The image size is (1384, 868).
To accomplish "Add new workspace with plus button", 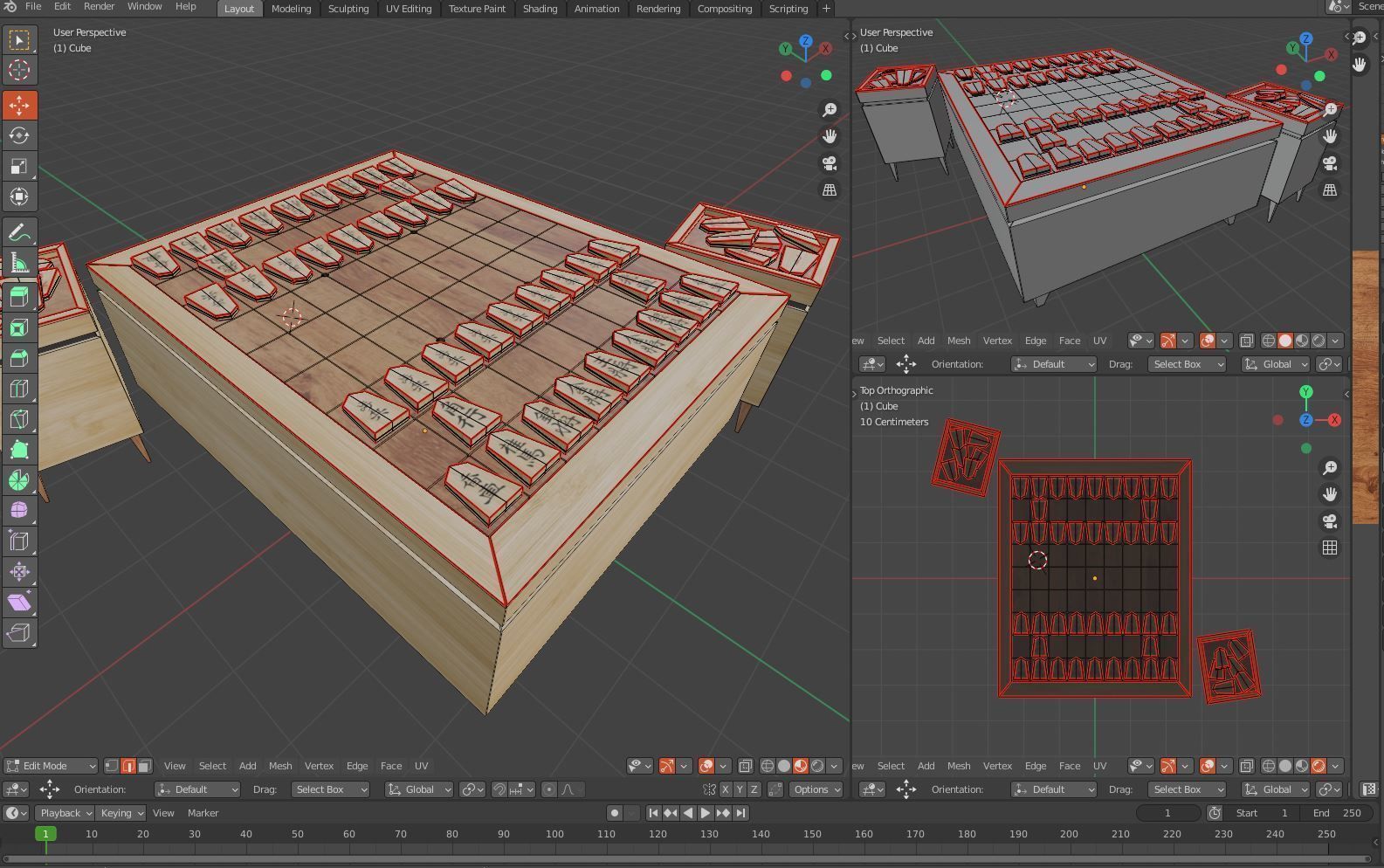I will point(826,9).
